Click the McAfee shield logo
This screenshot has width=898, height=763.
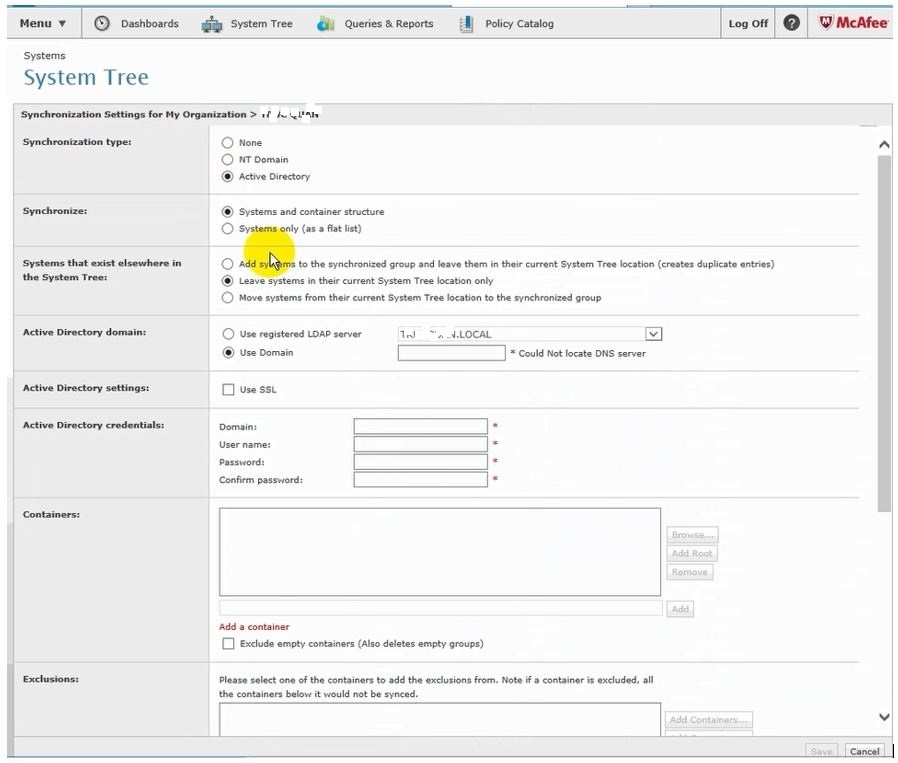point(827,23)
